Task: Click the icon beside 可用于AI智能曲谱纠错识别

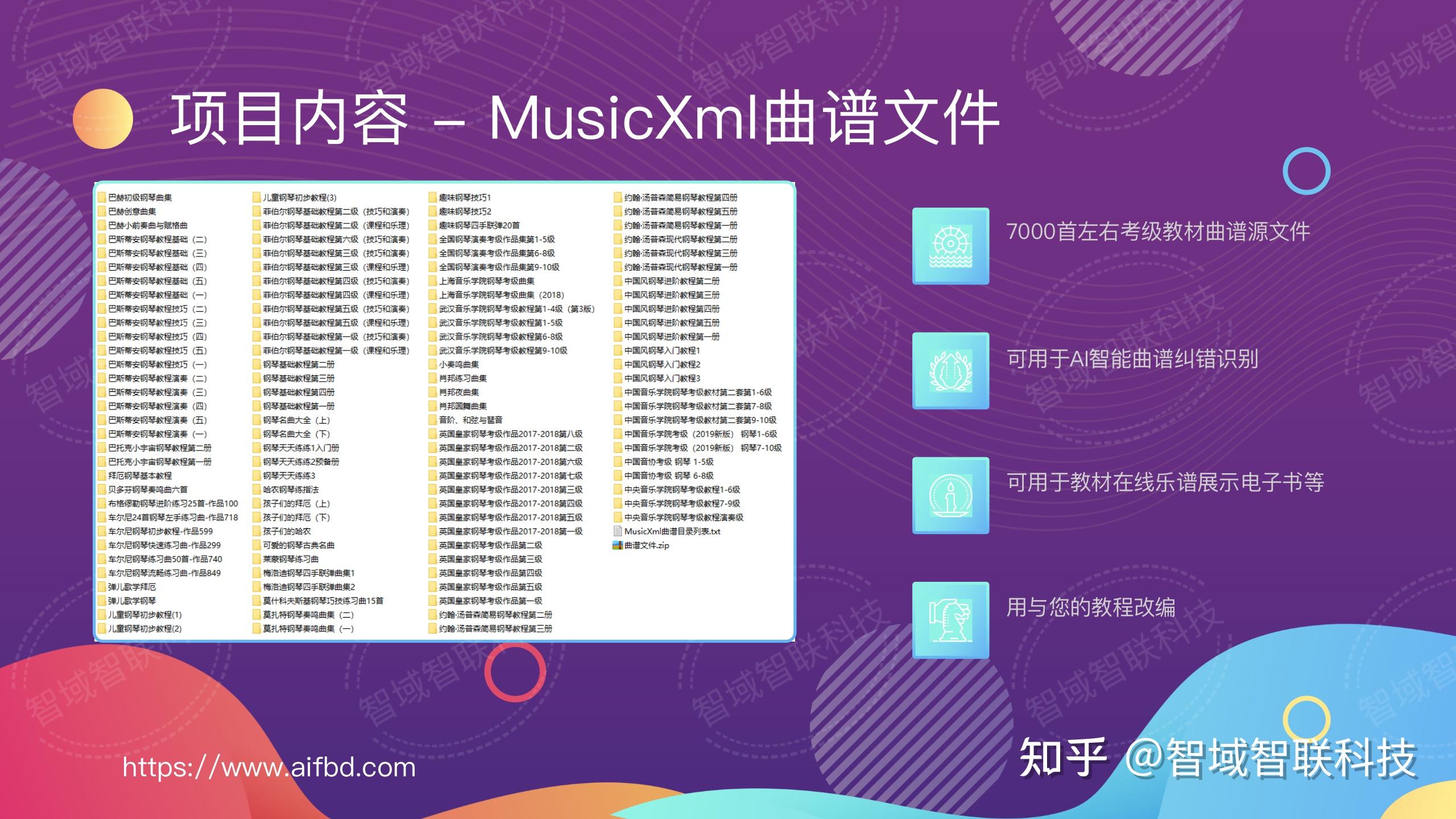Action: 950,371
